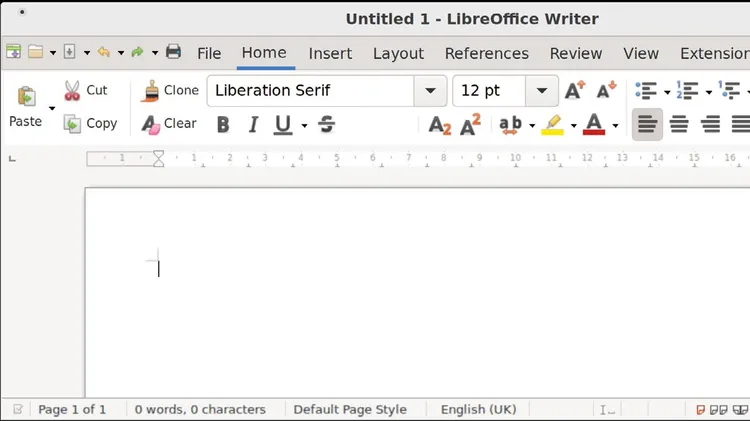The height and width of the screenshot is (421, 750).
Task: Click the Increase font size icon
Action: coord(574,90)
